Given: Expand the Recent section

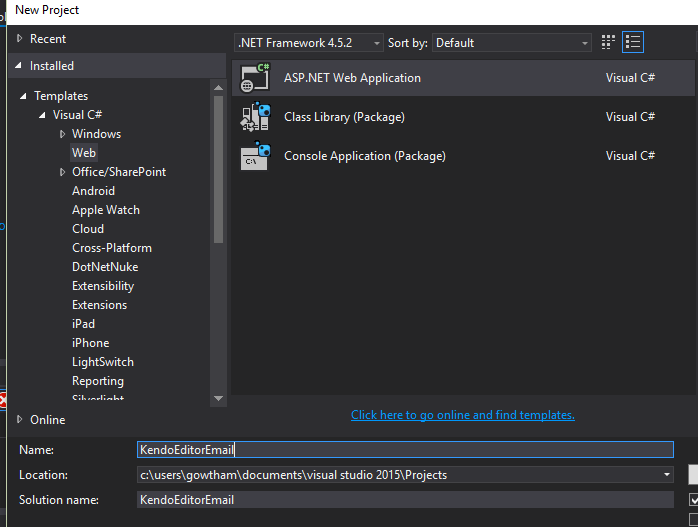Looking at the screenshot, I should 20,39.
